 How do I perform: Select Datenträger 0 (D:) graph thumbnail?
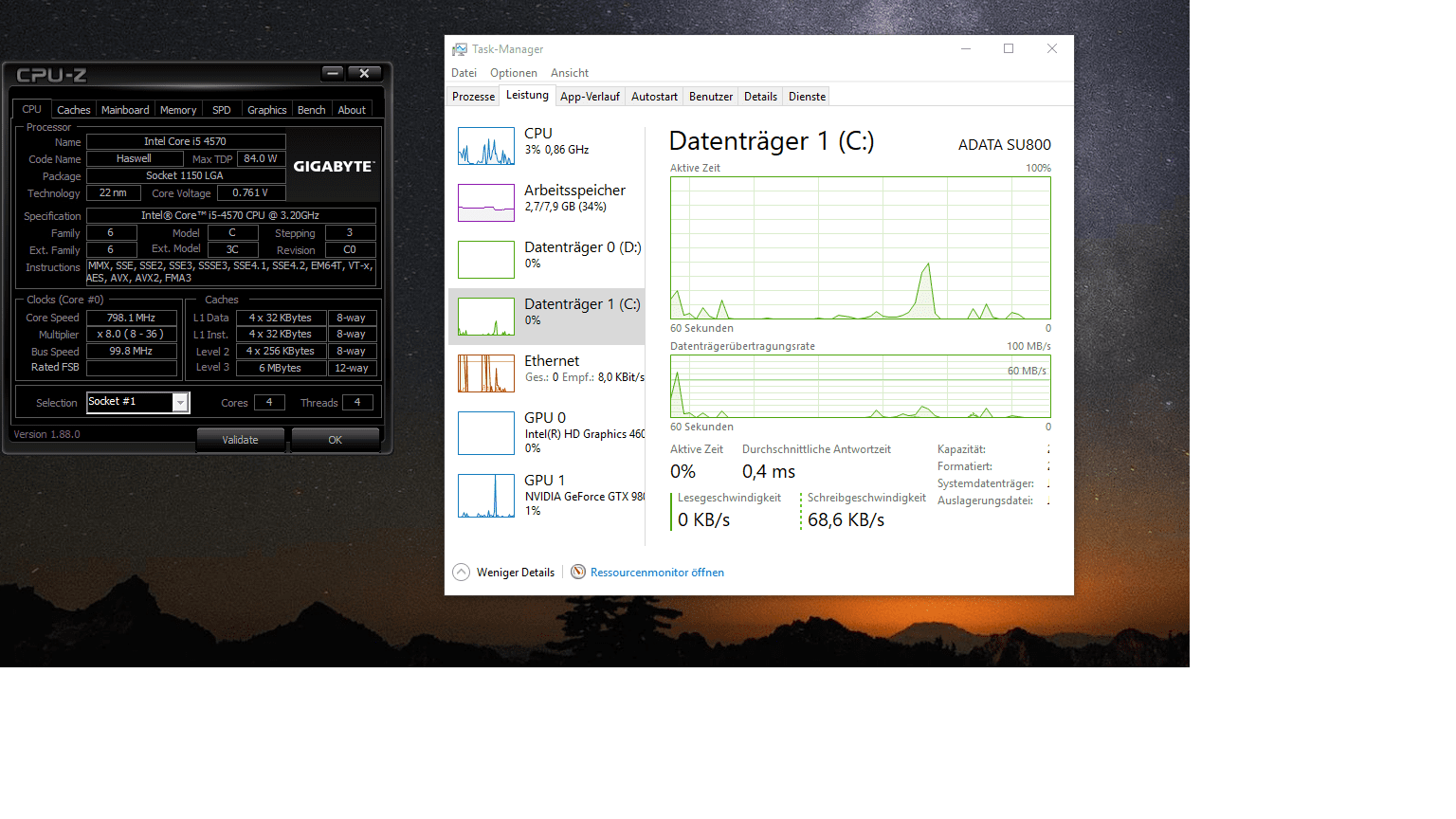click(x=486, y=260)
